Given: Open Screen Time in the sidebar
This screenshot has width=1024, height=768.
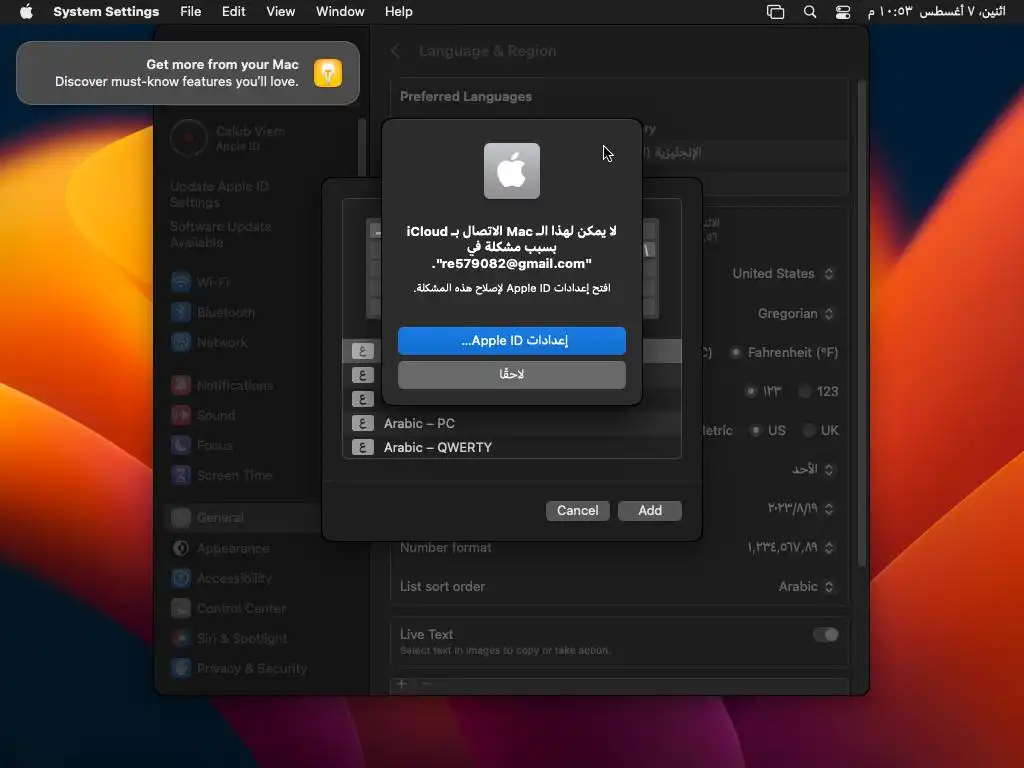Looking at the screenshot, I should pyautogui.click(x=221, y=475).
